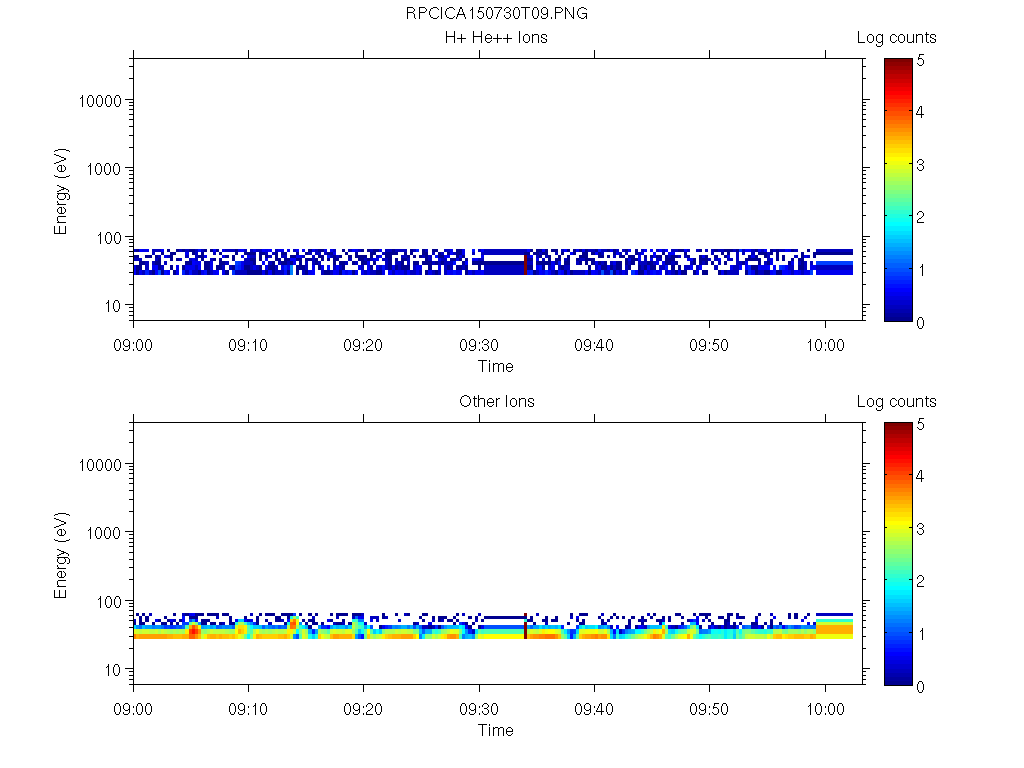Click 10:00 tick label in H+ He++ panel
The image size is (1024, 768).
coord(825,345)
